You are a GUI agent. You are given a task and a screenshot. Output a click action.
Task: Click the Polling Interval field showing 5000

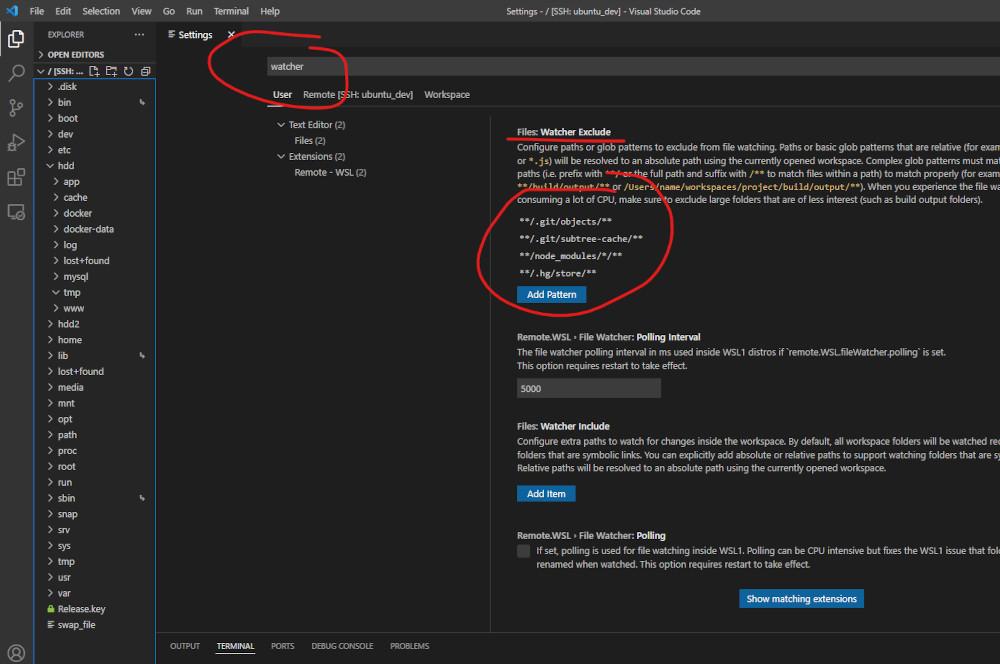point(589,388)
